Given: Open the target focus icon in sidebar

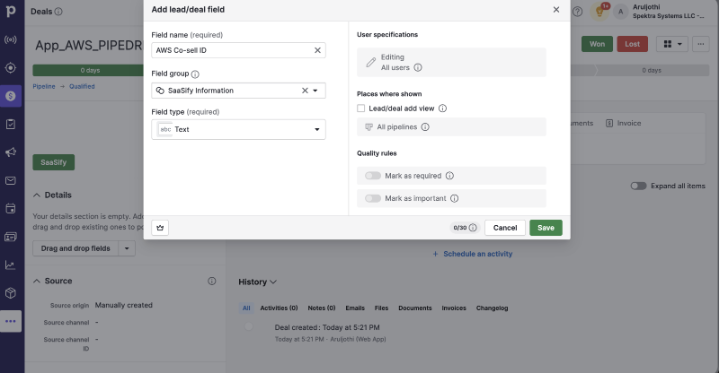Looking at the screenshot, I should point(11,68).
